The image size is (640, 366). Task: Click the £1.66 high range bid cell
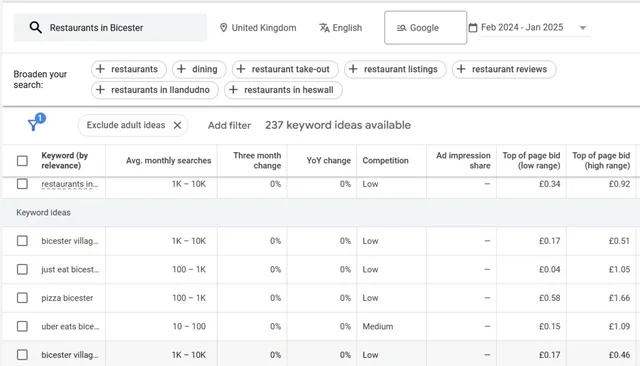pos(619,298)
